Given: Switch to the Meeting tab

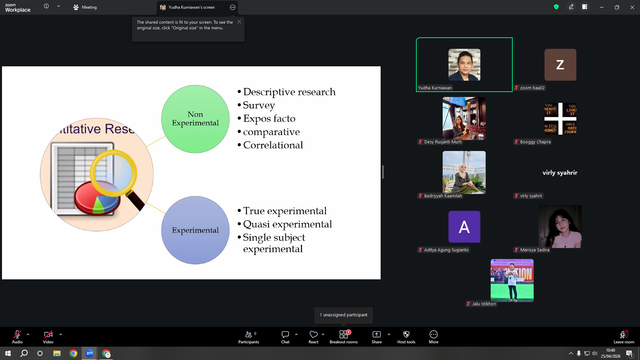Looking at the screenshot, I should [85, 7].
